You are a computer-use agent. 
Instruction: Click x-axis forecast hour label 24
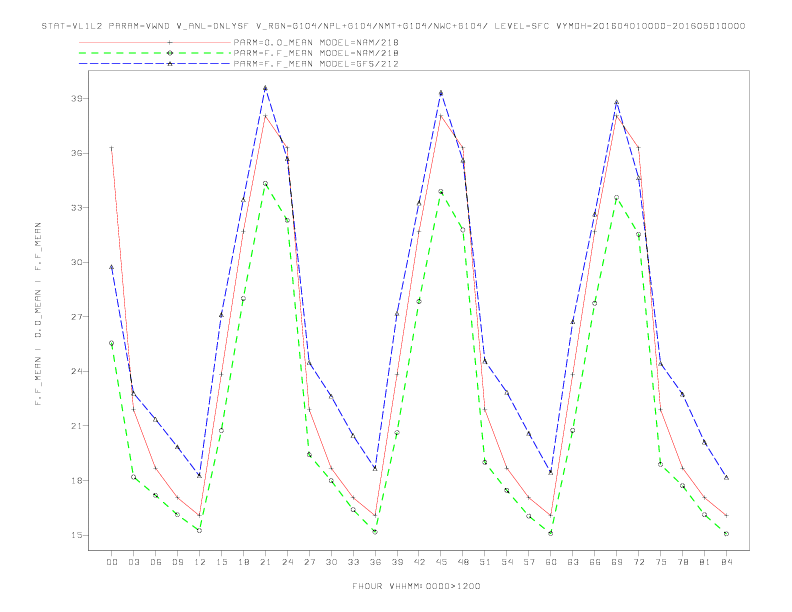pyautogui.click(x=287, y=562)
